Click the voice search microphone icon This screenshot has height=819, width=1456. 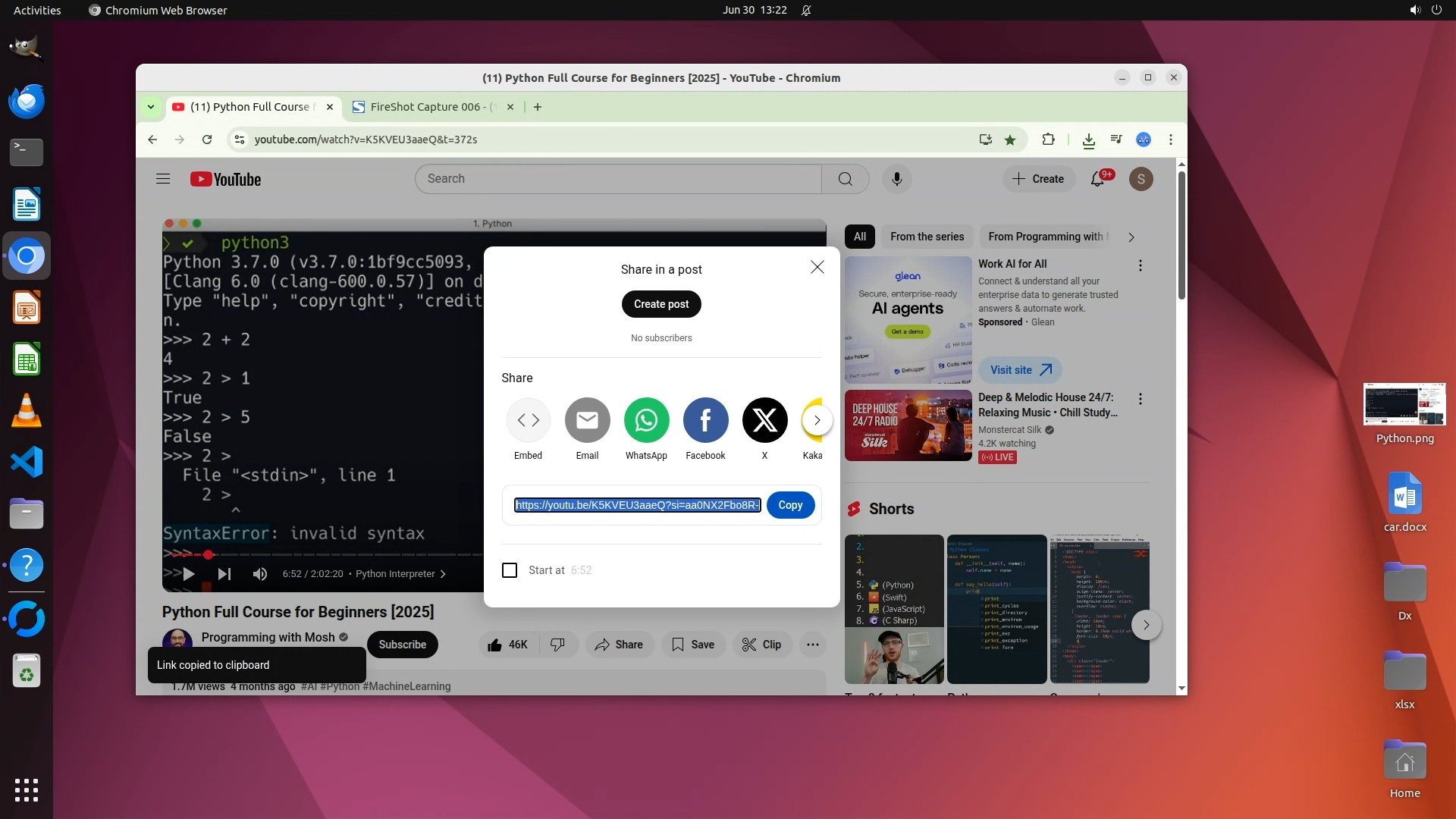point(896,179)
